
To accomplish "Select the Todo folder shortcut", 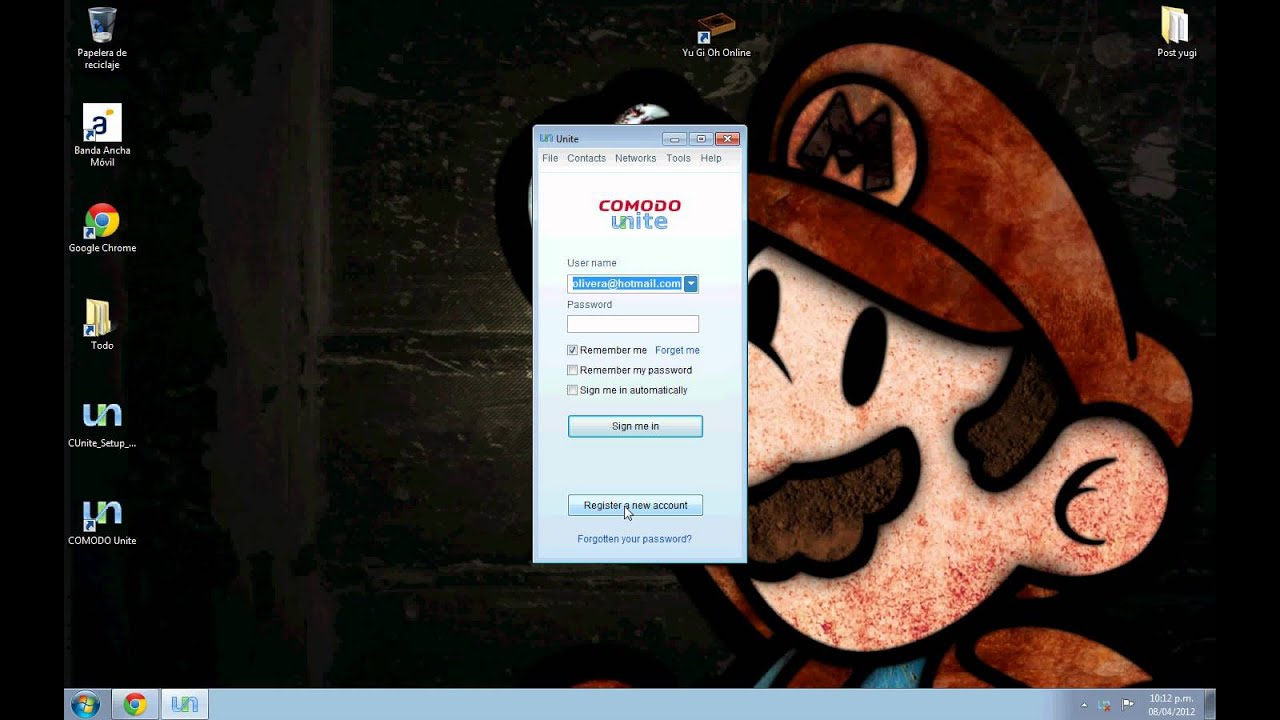I will pos(102,325).
